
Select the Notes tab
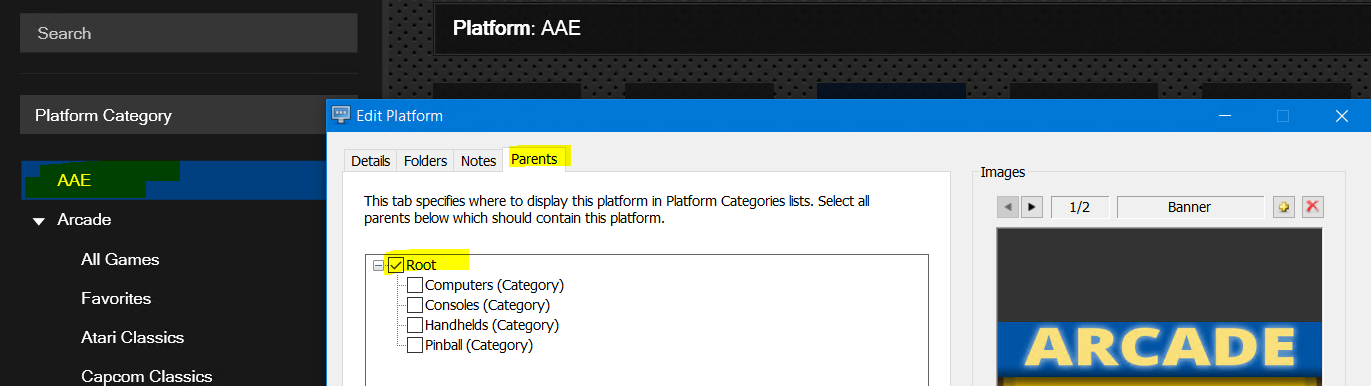click(x=478, y=161)
